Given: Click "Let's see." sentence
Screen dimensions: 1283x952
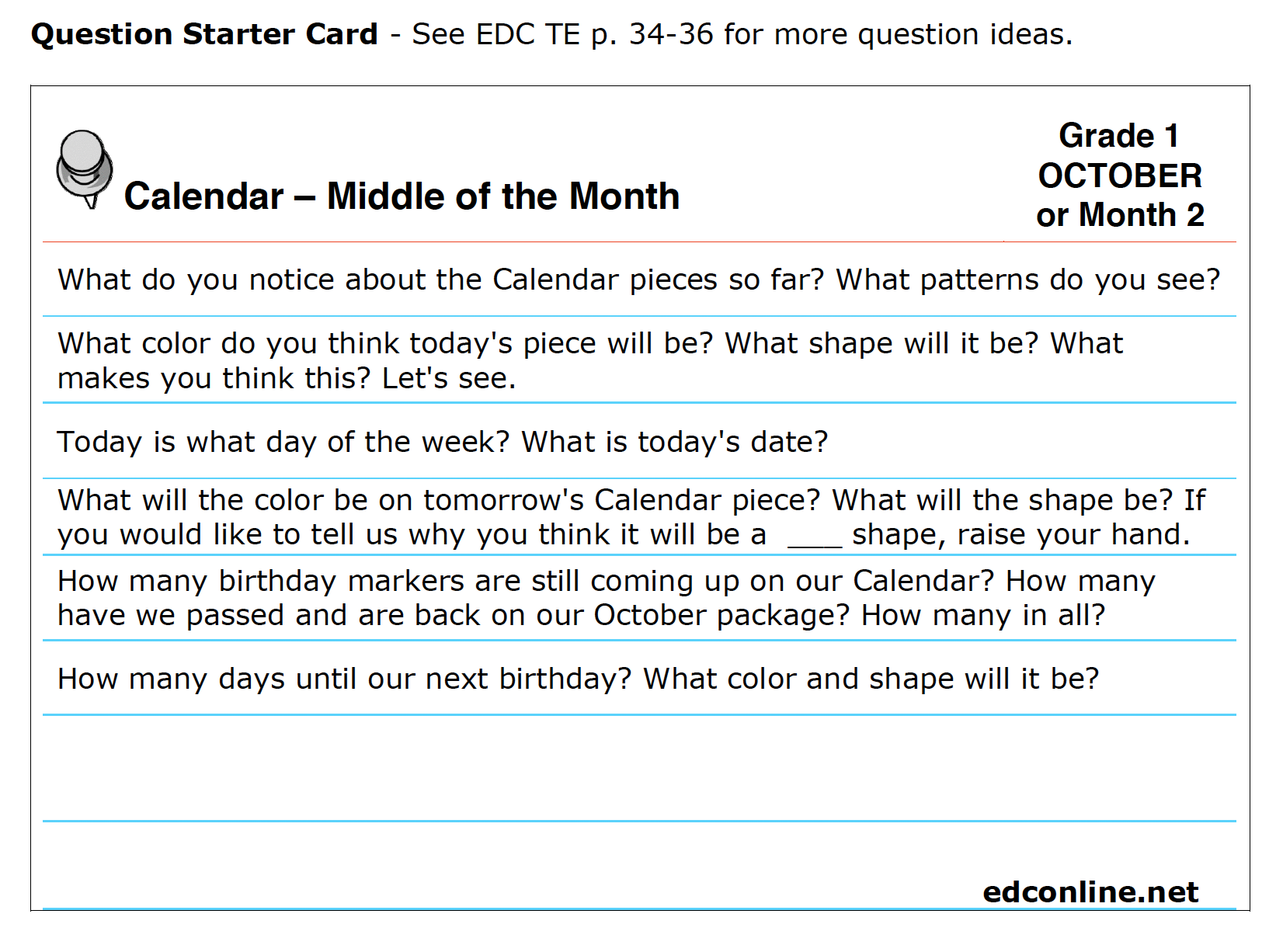Looking at the screenshot, I should point(449,378).
